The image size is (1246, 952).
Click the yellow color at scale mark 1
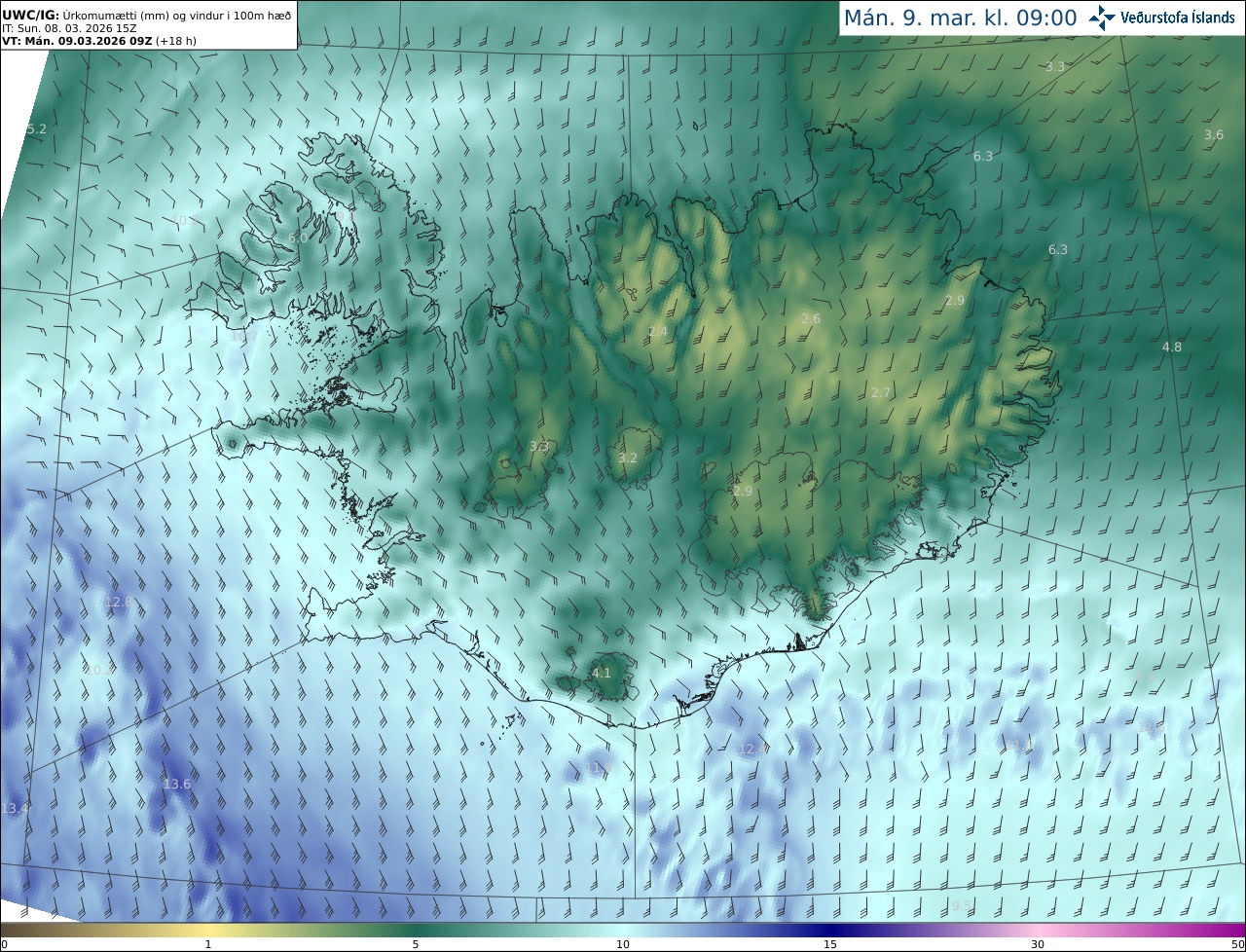pos(208,931)
